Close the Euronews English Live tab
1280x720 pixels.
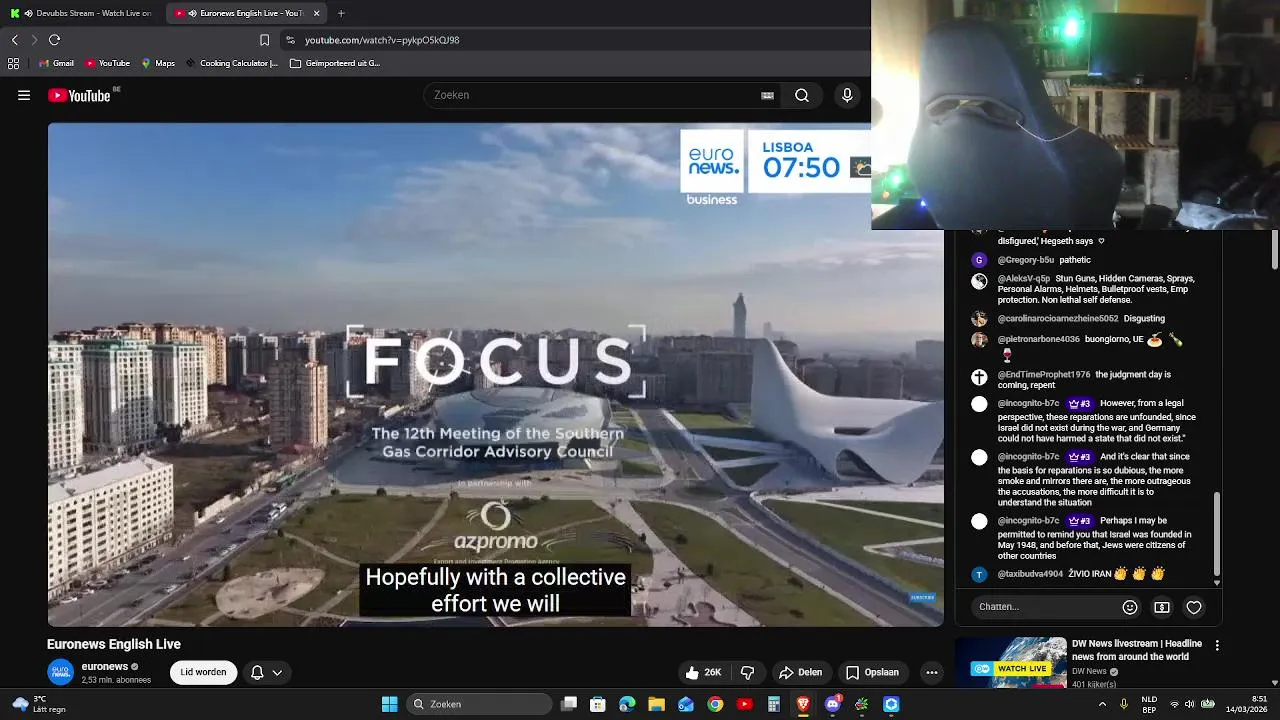click(317, 13)
